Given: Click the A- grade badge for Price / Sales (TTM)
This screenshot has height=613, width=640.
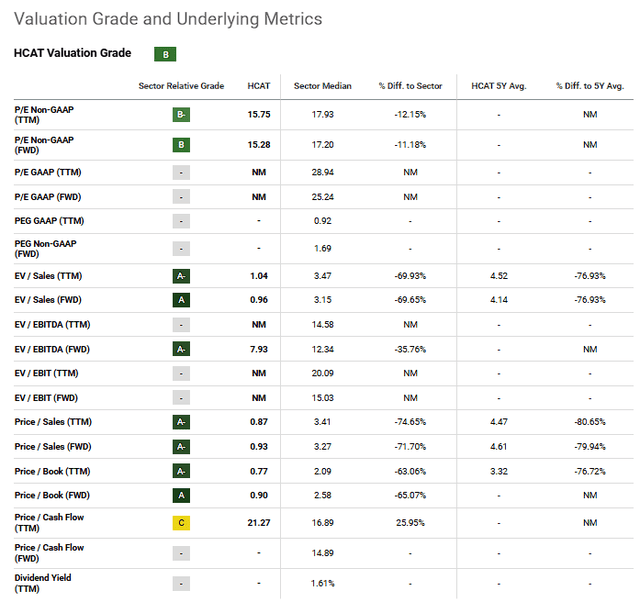Looking at the screenshot, I should [x=181, y=421].
